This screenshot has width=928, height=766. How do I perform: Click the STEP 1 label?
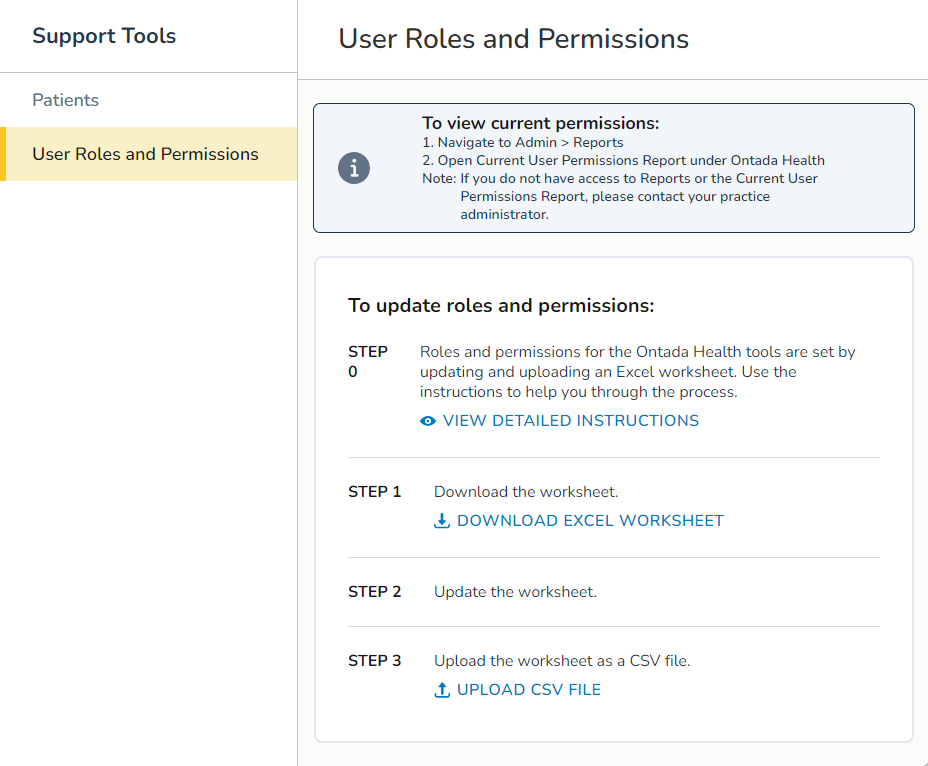click(x=372, y=491)
